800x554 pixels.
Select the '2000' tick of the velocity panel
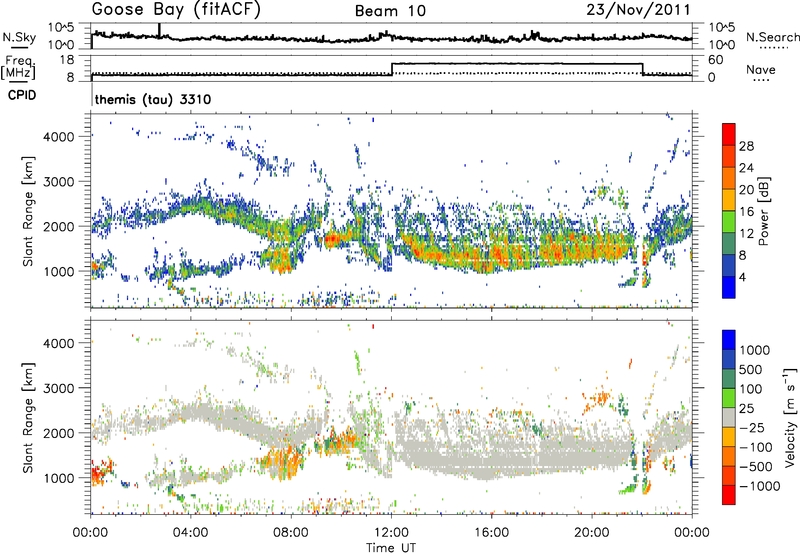[x=59, y=433]
